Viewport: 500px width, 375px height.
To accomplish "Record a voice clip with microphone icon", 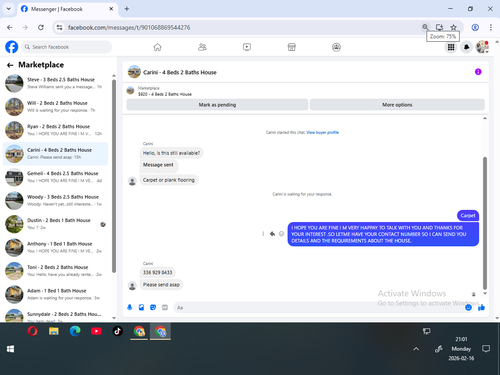I will click(130, 307).
